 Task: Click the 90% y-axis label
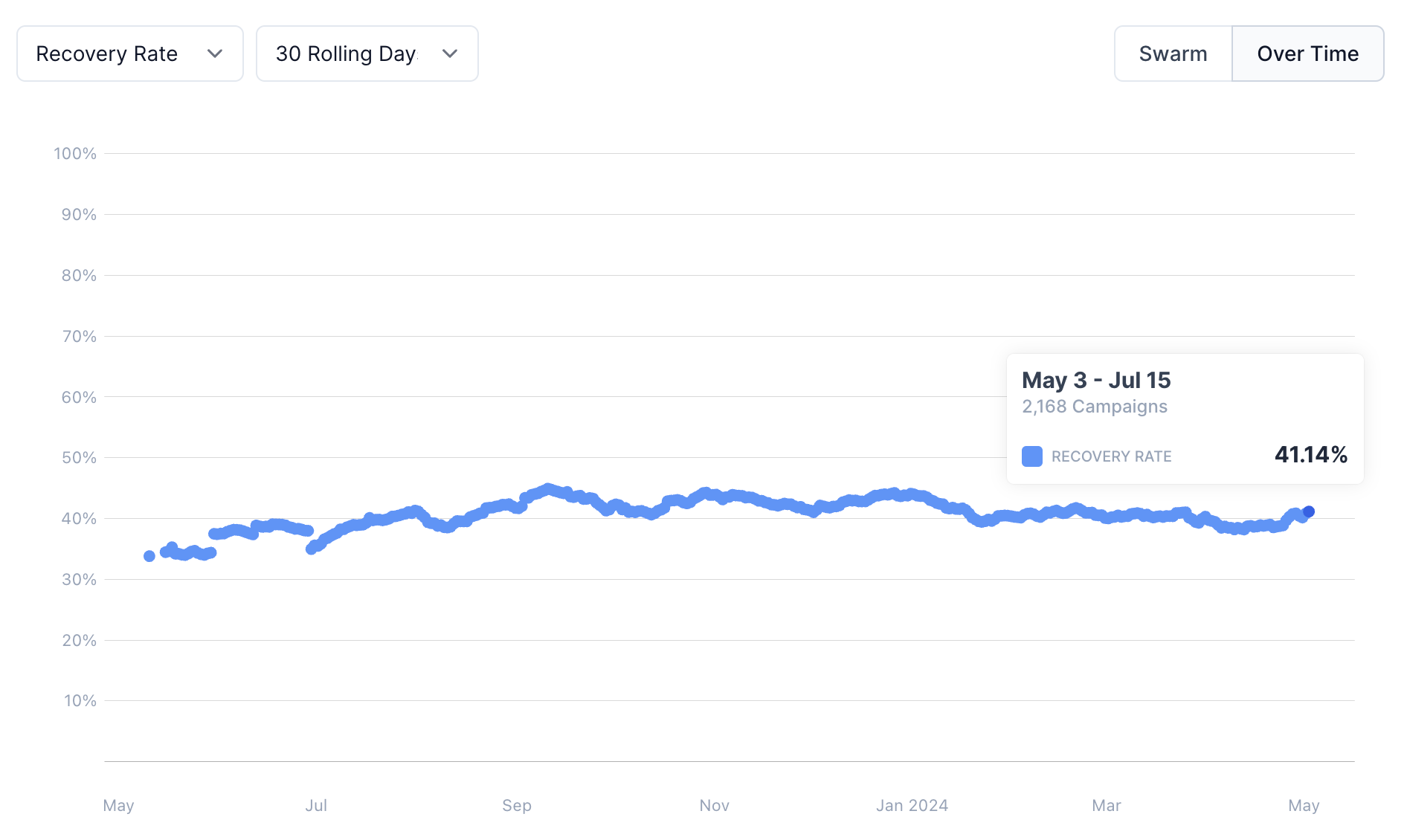79,215
